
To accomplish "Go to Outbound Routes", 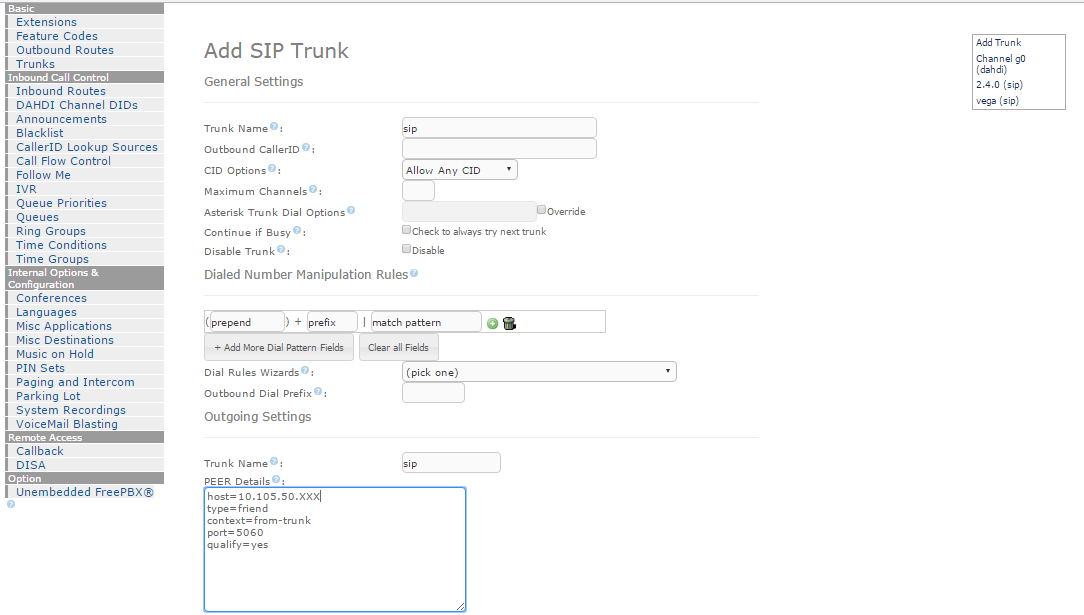I will click(65, 50).
